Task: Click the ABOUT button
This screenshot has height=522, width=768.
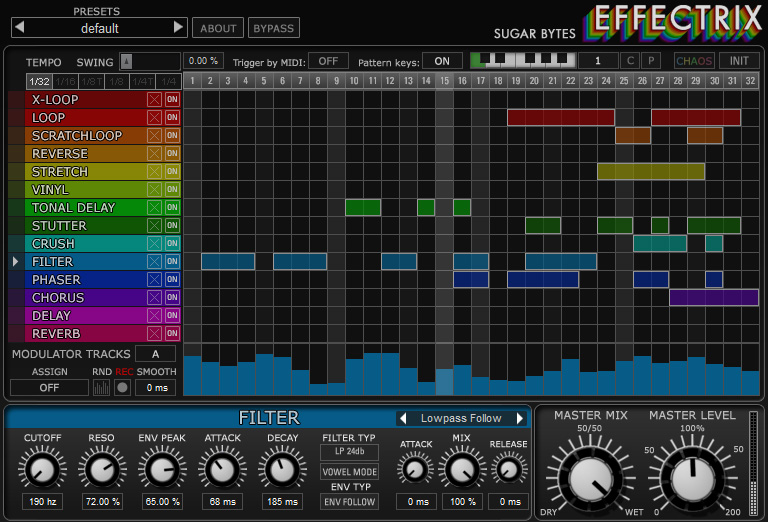Action: click(x=217, y=28)
